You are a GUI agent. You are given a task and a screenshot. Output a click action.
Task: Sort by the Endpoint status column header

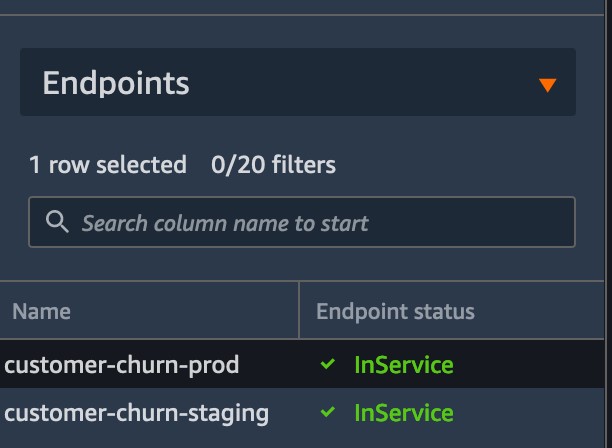point(395,311)
